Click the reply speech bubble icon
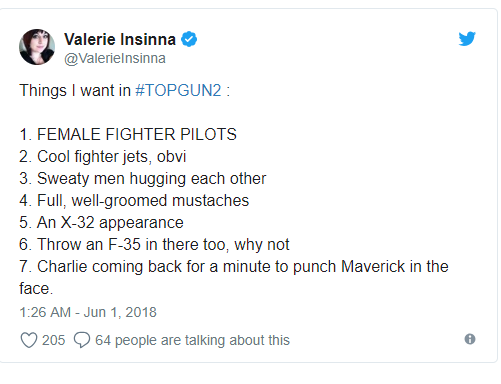 click(x=82, y=340)
